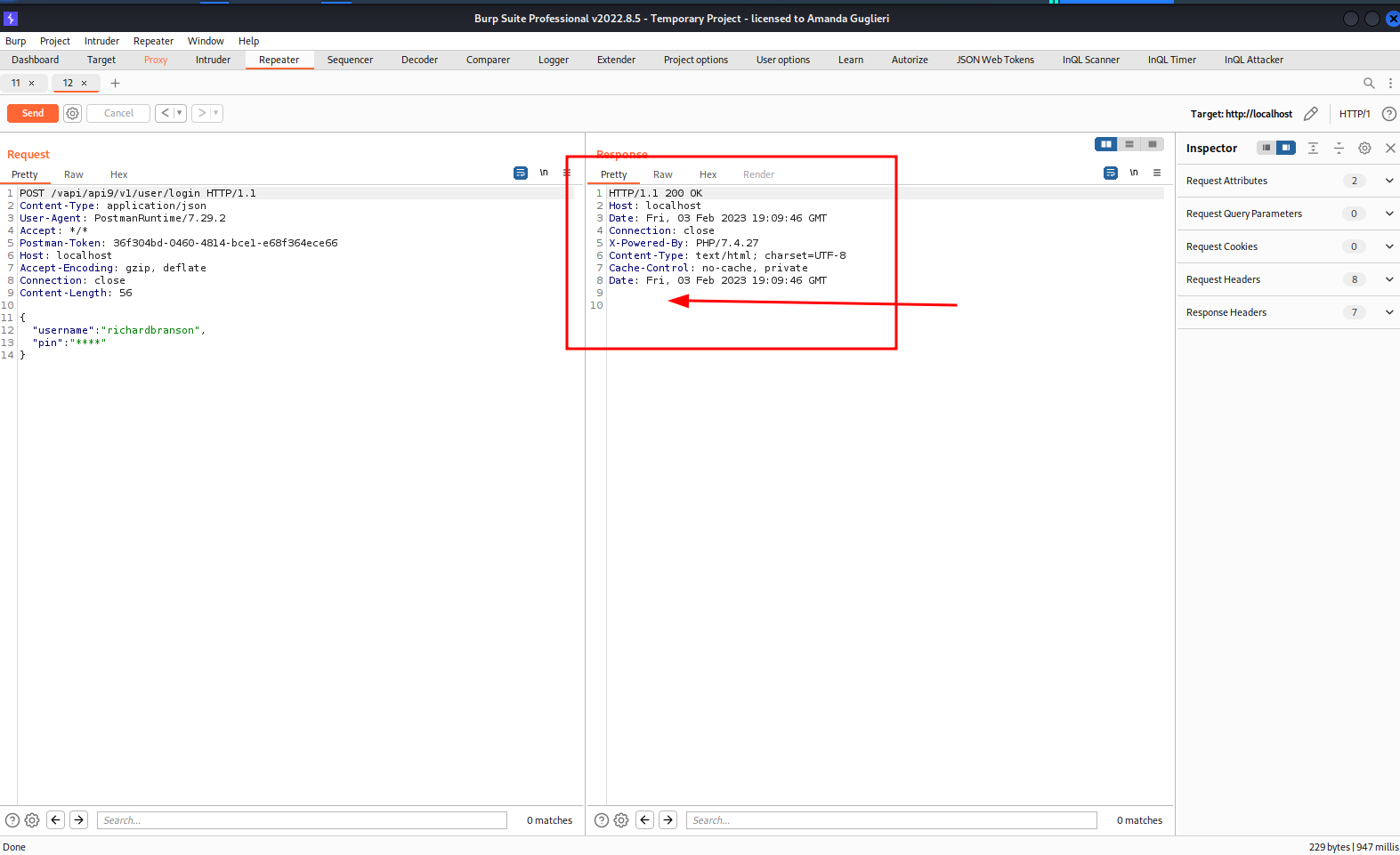Toggle response message wrap icon
The image size is (1400, 855).
tap(1111, 173)
